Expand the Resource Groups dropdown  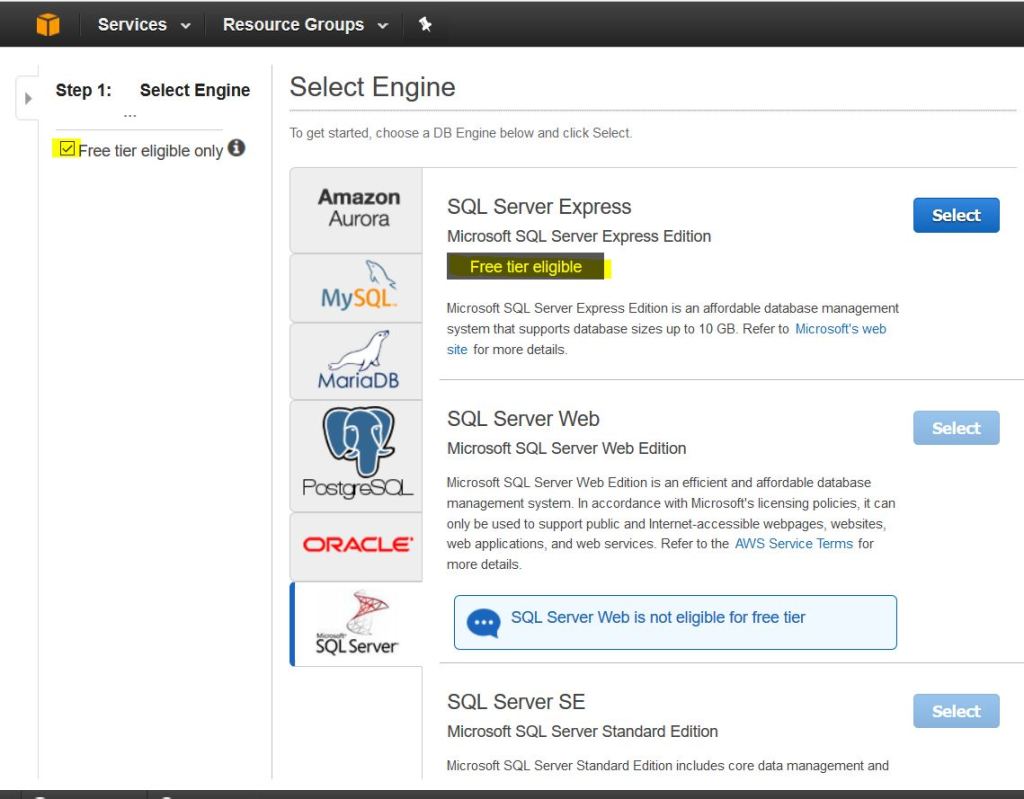305,25
